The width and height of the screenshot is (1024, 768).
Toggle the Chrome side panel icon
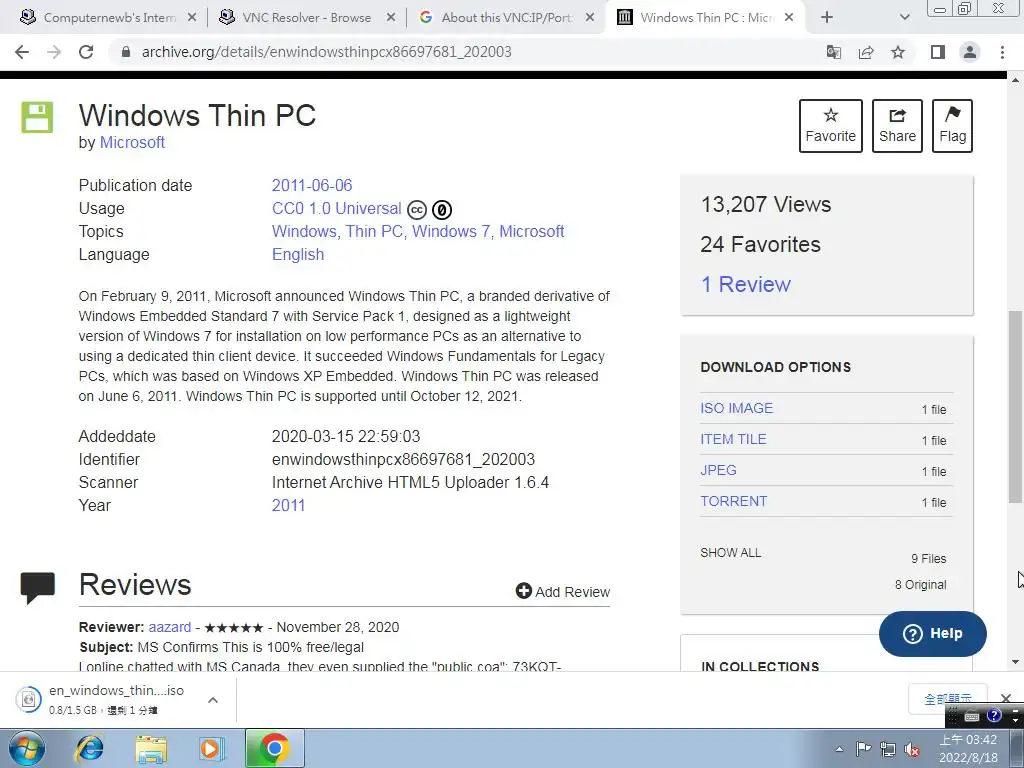click(938, 52)
